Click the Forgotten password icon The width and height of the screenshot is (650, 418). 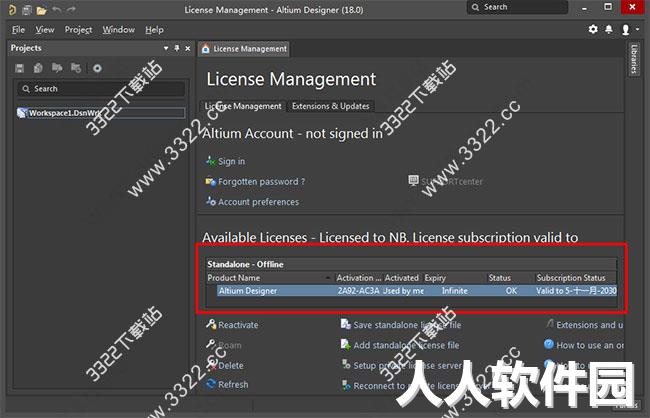[x=211, y=181]
